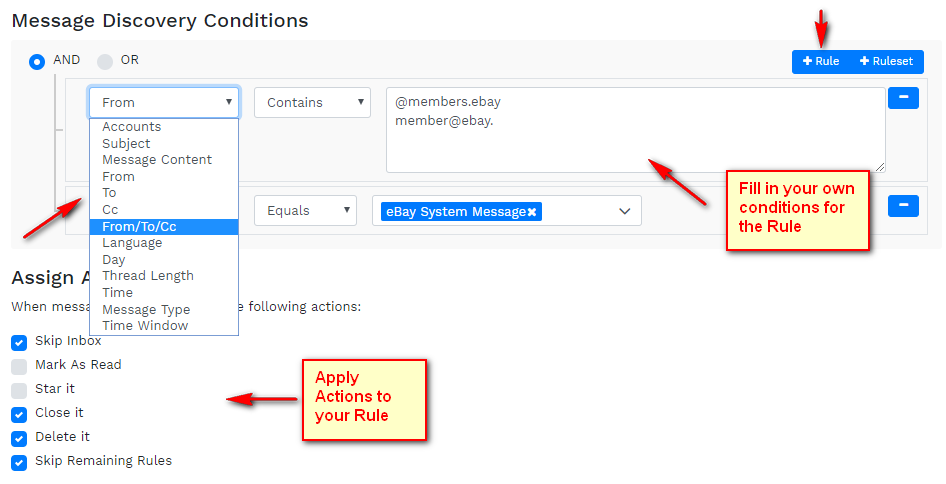Open the Contains operator dropdown
The image size is (946, 484).
pos(312,102)
